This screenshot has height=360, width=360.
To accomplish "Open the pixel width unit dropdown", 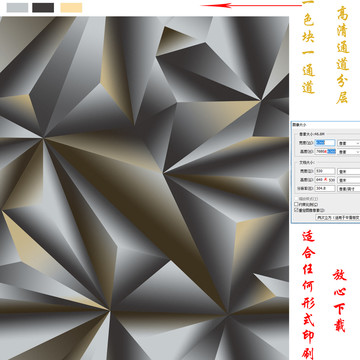I will (349, 143).
